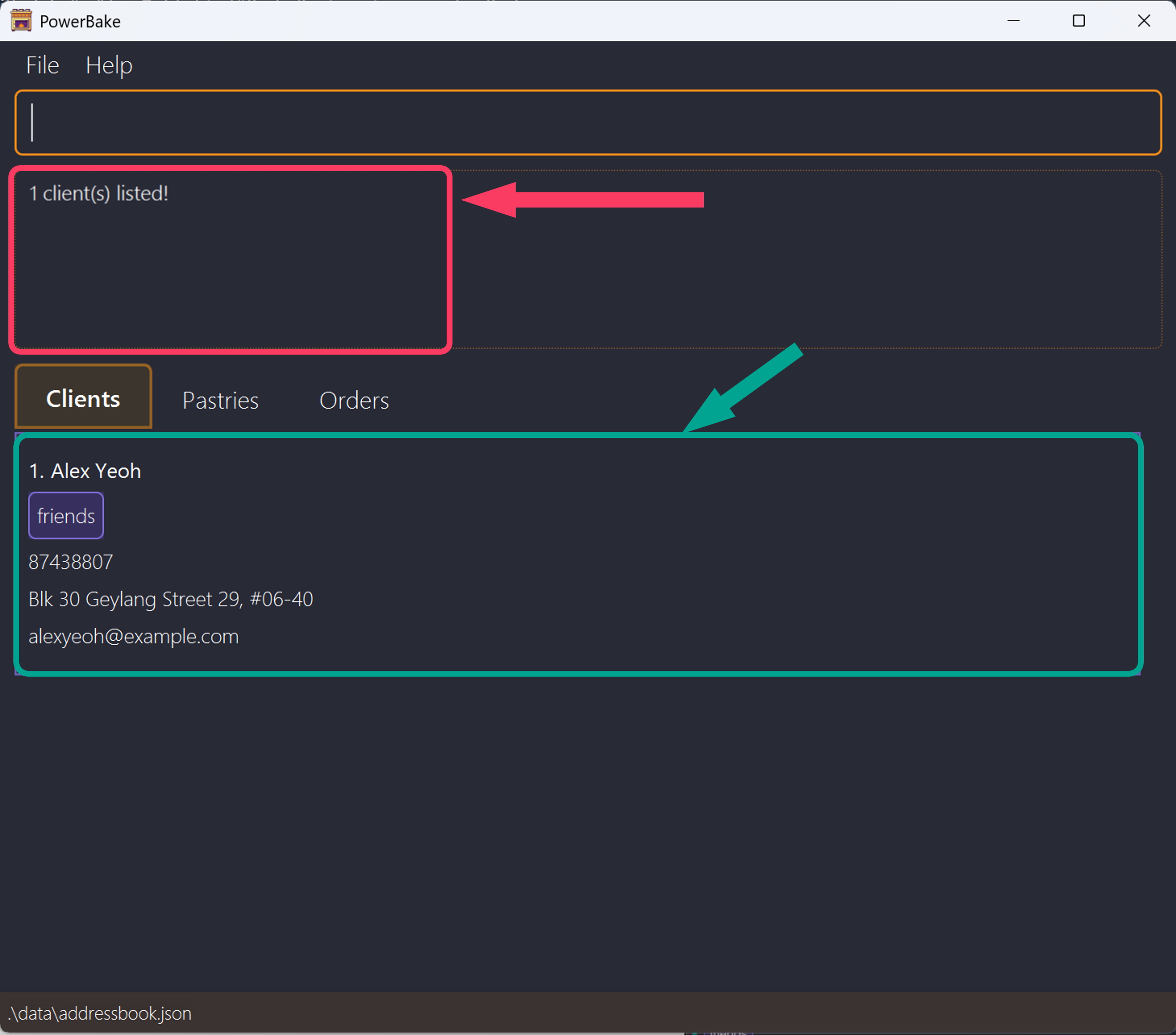Maximize the PowerBake window
This screenshot has height=1035, width=1176.
(x=1079, y=21)
